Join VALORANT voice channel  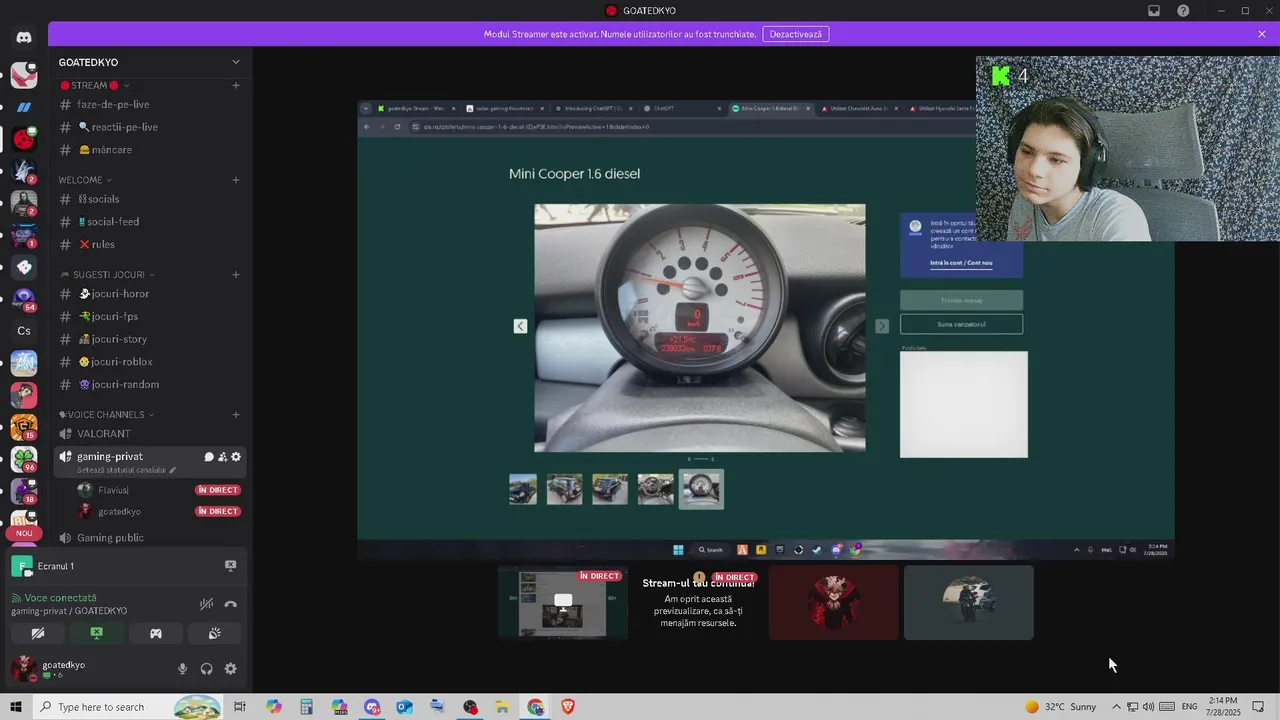pyautogui.click(x=150, y=434)
